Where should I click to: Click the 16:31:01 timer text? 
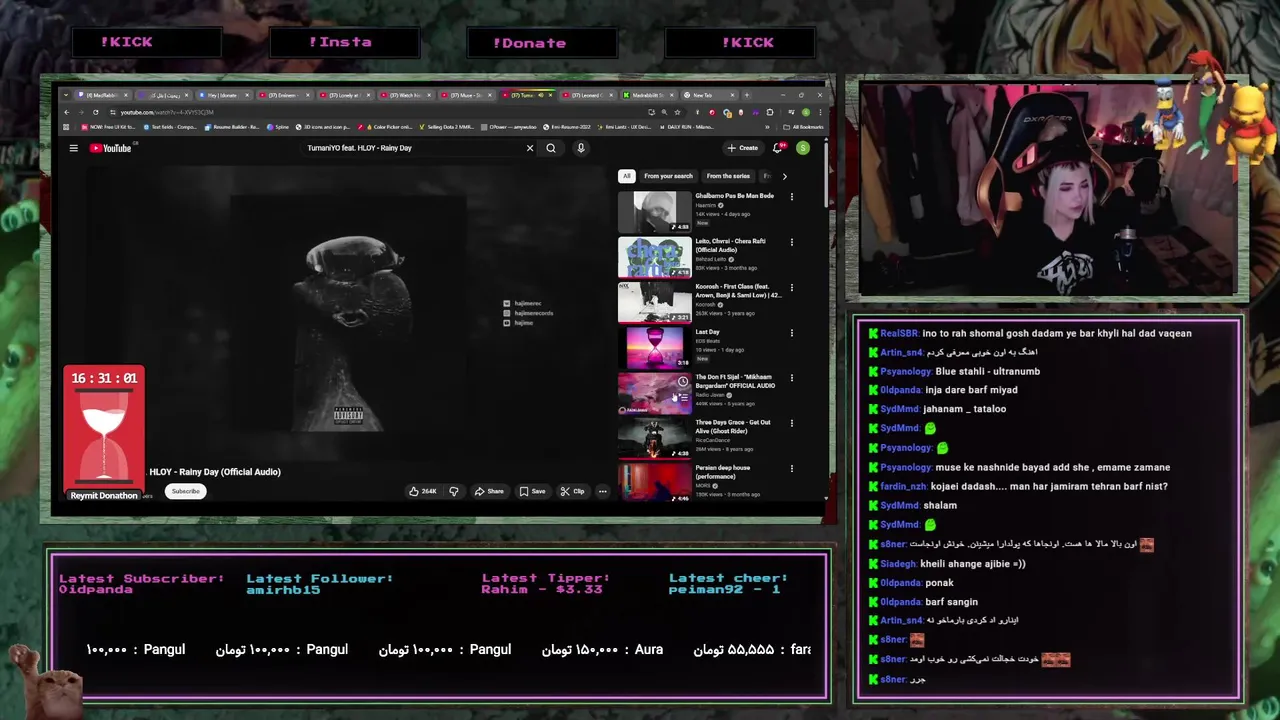(x=104, y=378)
